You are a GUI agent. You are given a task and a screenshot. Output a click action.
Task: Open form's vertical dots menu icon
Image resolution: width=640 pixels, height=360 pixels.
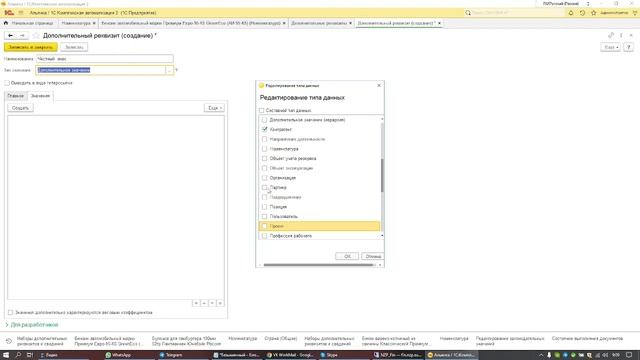(621, 36)
